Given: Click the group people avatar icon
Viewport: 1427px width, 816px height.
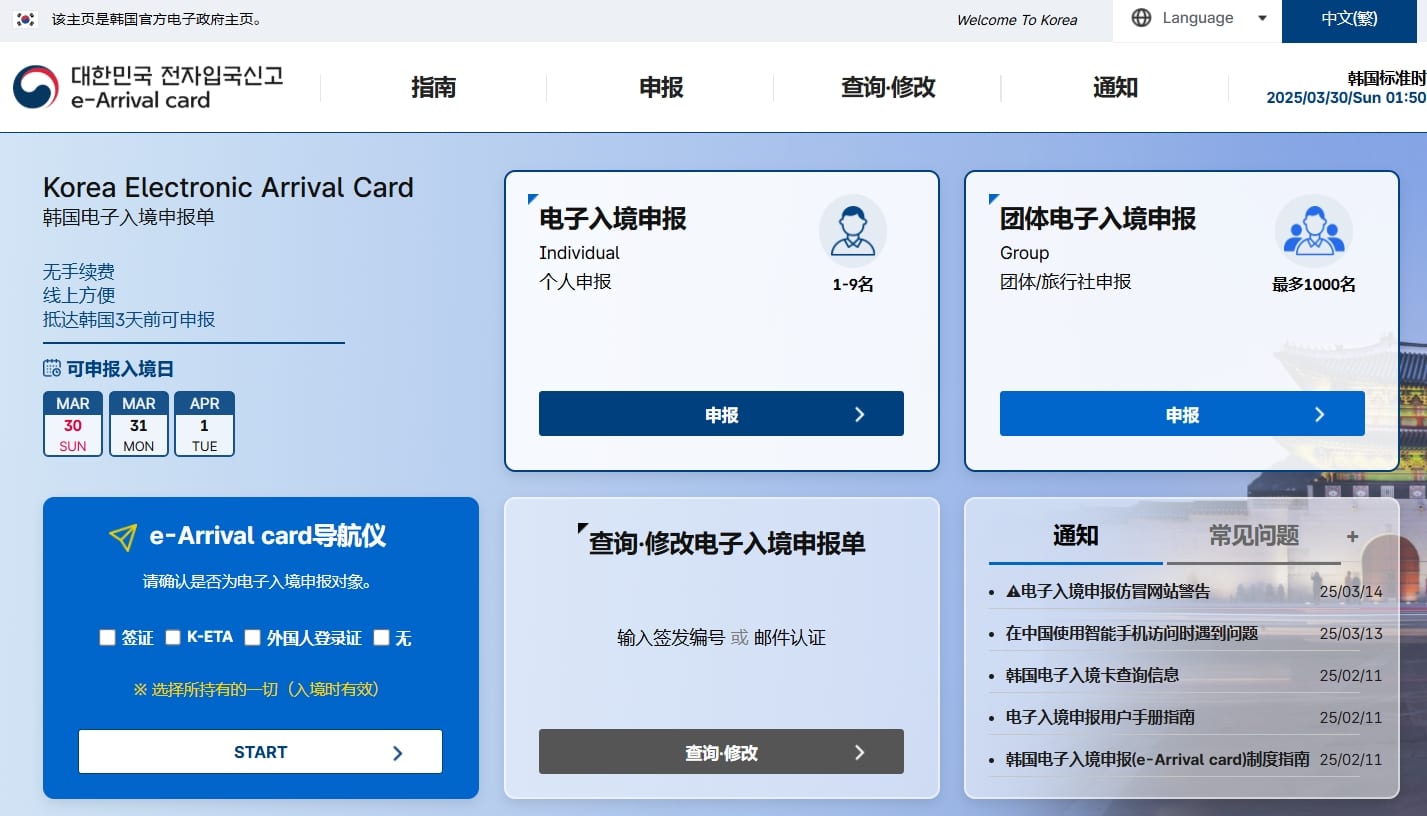Looking at the screenshot, I should (1313, 229).
